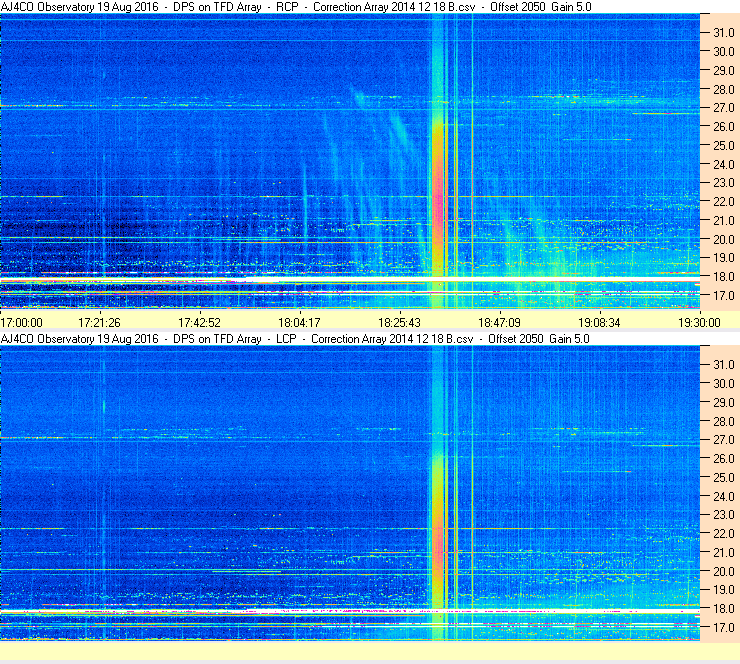Click the 17.0 frequency label in RCP plot

(724, 296)
